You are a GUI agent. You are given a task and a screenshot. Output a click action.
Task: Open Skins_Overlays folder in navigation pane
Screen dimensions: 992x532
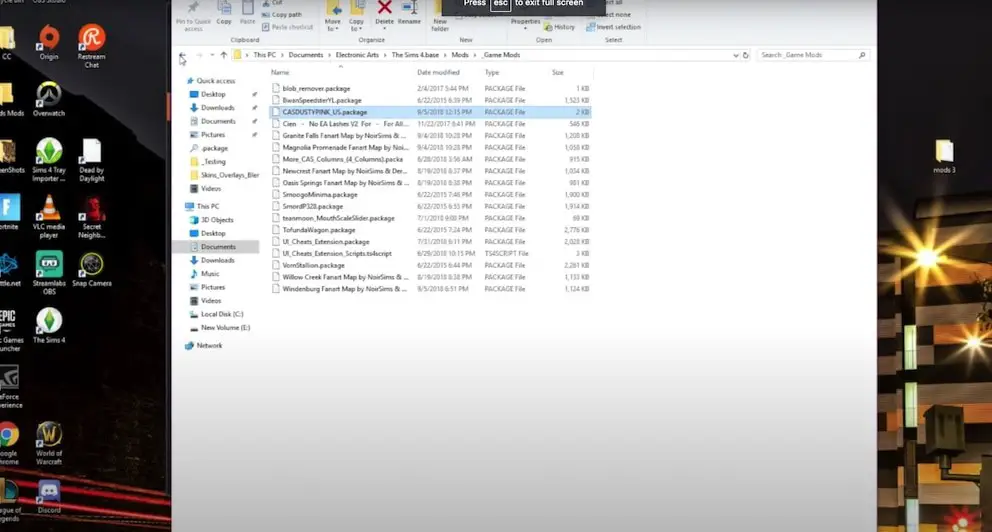coord(229,175)
